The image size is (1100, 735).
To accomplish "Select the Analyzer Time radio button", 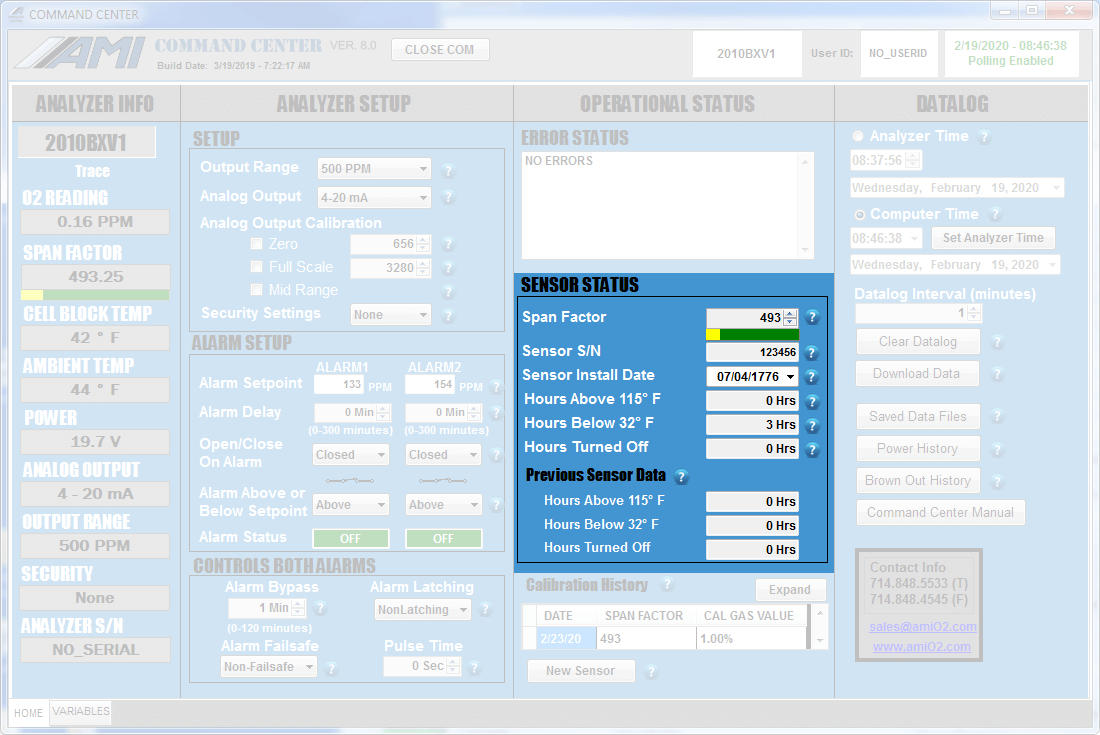I will 858,136.
